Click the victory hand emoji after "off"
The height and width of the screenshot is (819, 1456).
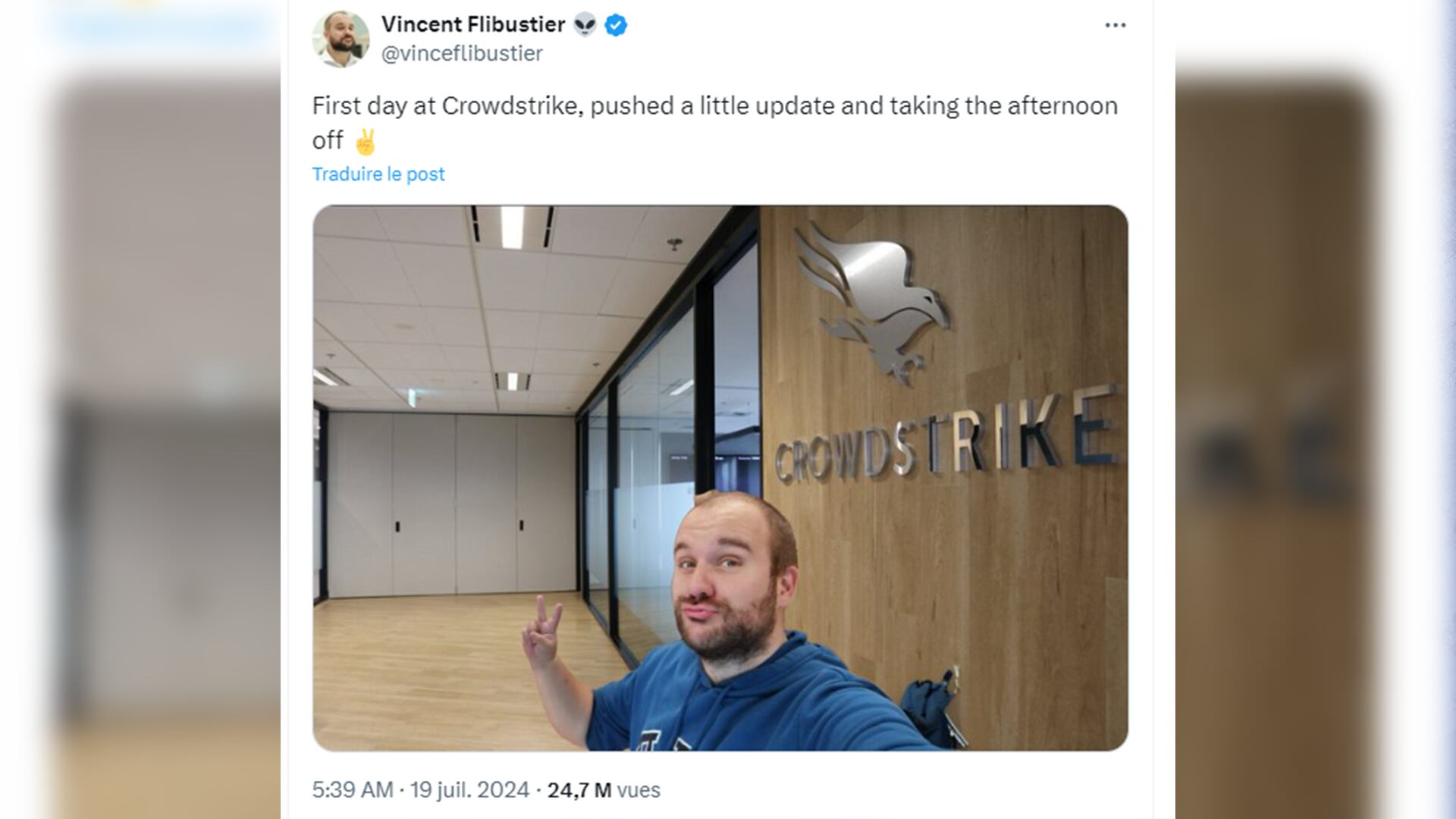click(x=366, y=141)
